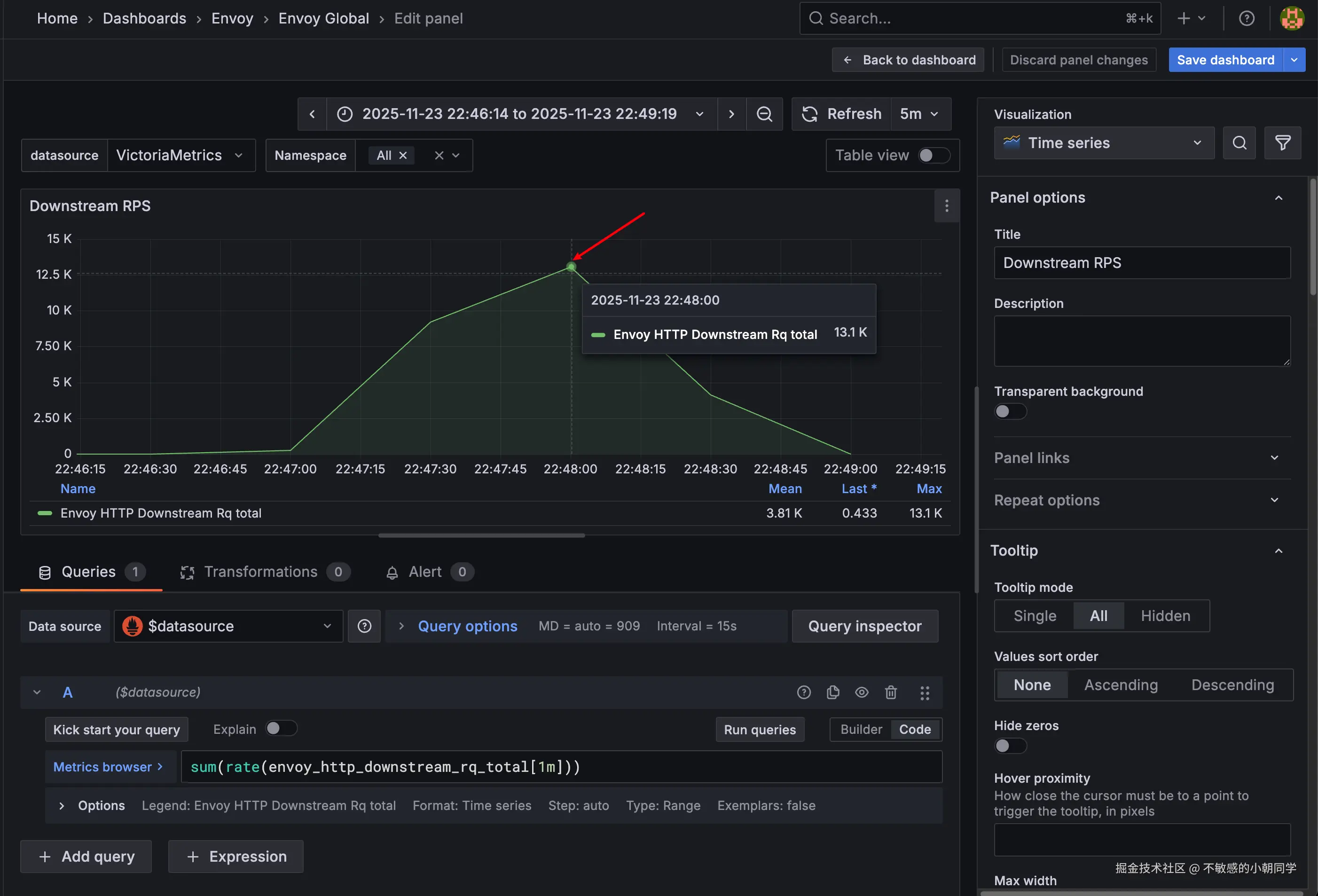Enable the Explain switch
The width and height of the screenshot is (1318, 896).
(281, 729)
